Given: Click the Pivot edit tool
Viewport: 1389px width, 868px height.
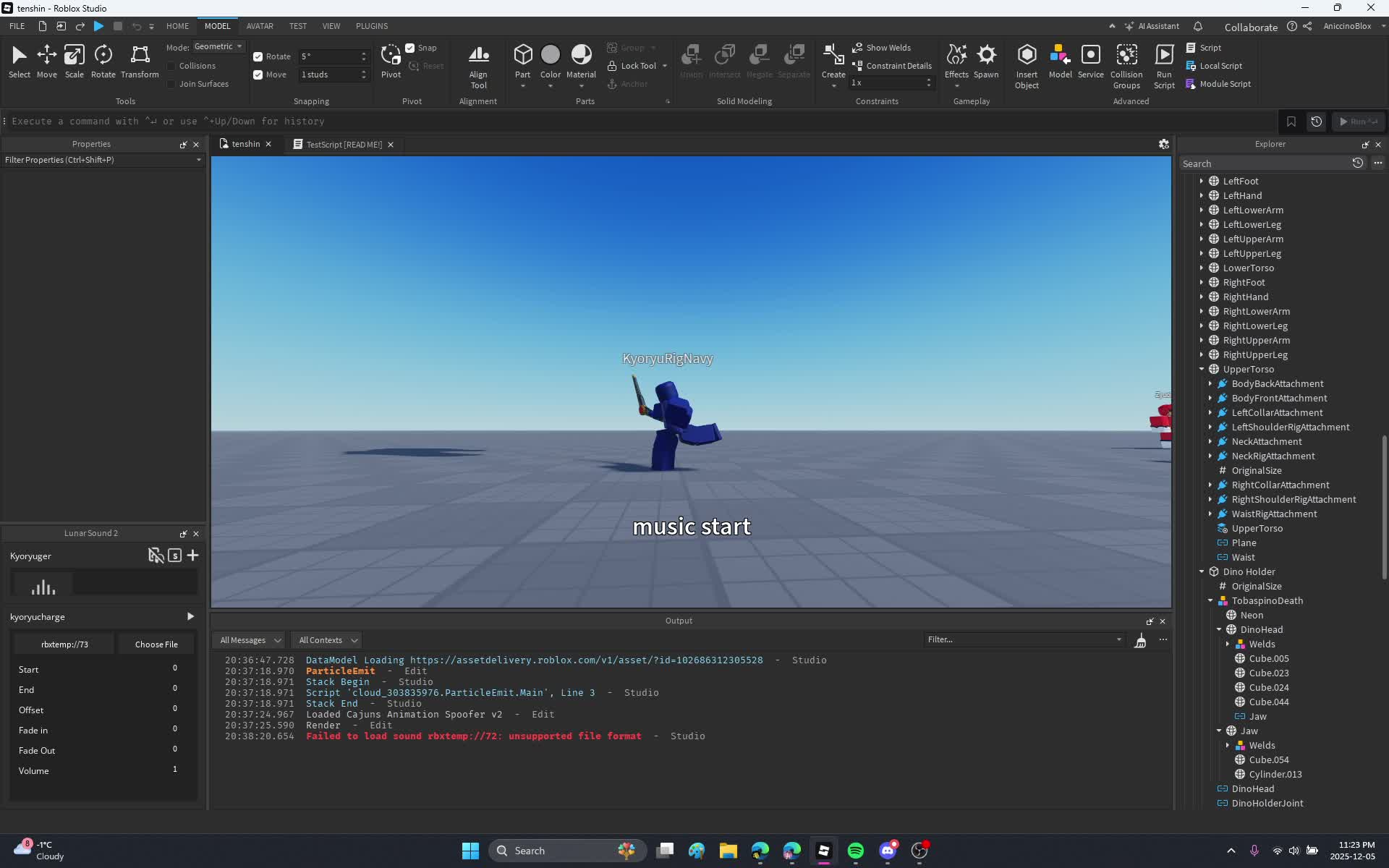Looking at the screenshot, I should (391, 62).
